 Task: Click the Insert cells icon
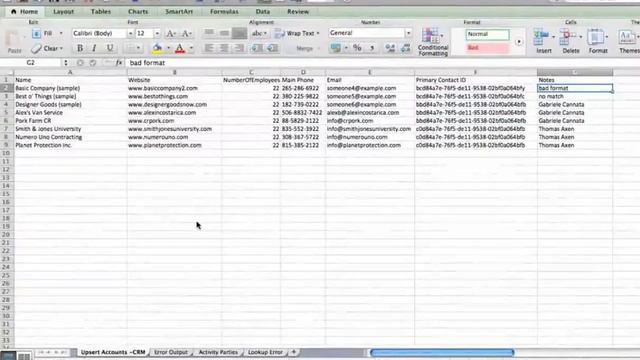[541, 38]
